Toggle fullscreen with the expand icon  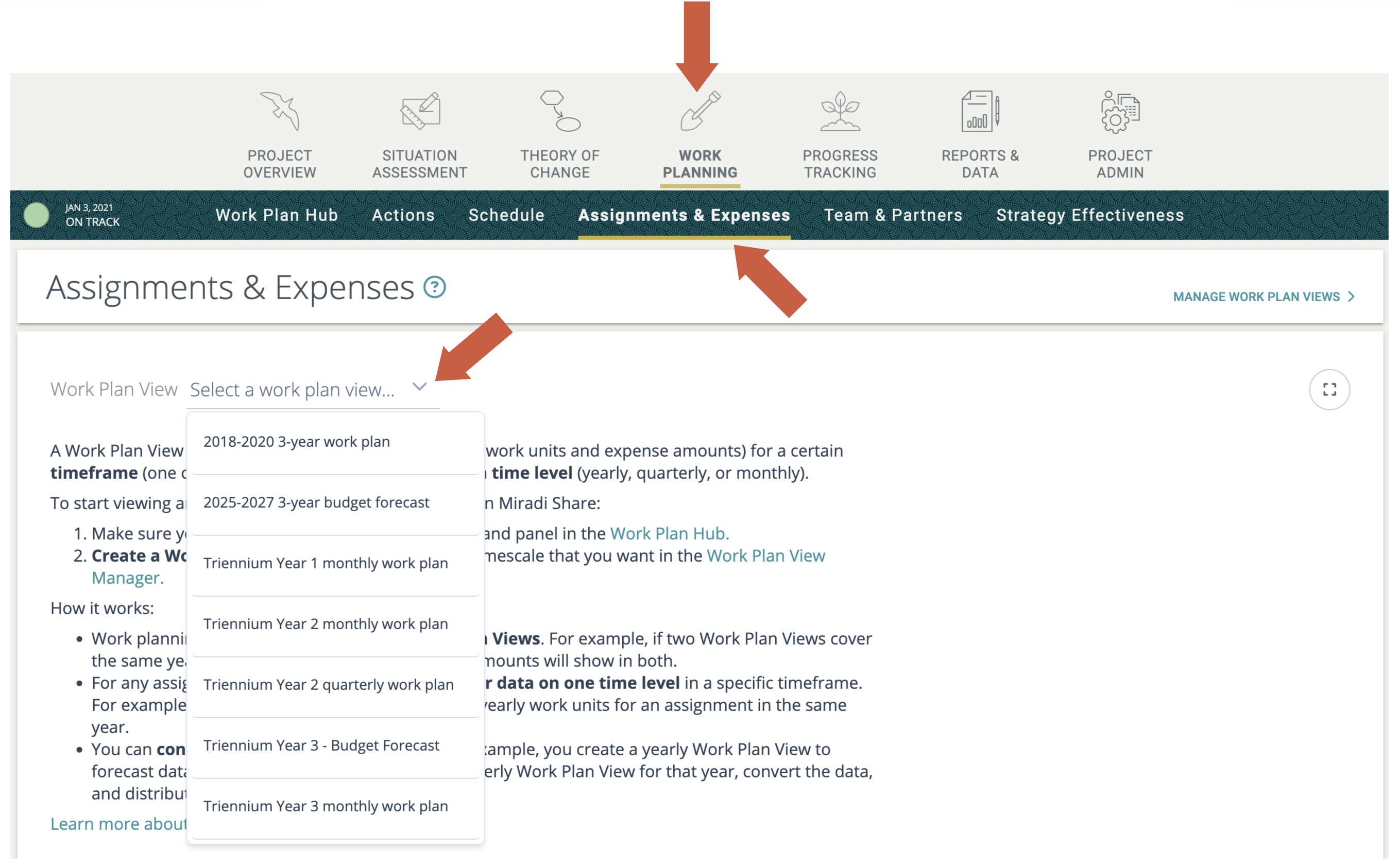1329,390
